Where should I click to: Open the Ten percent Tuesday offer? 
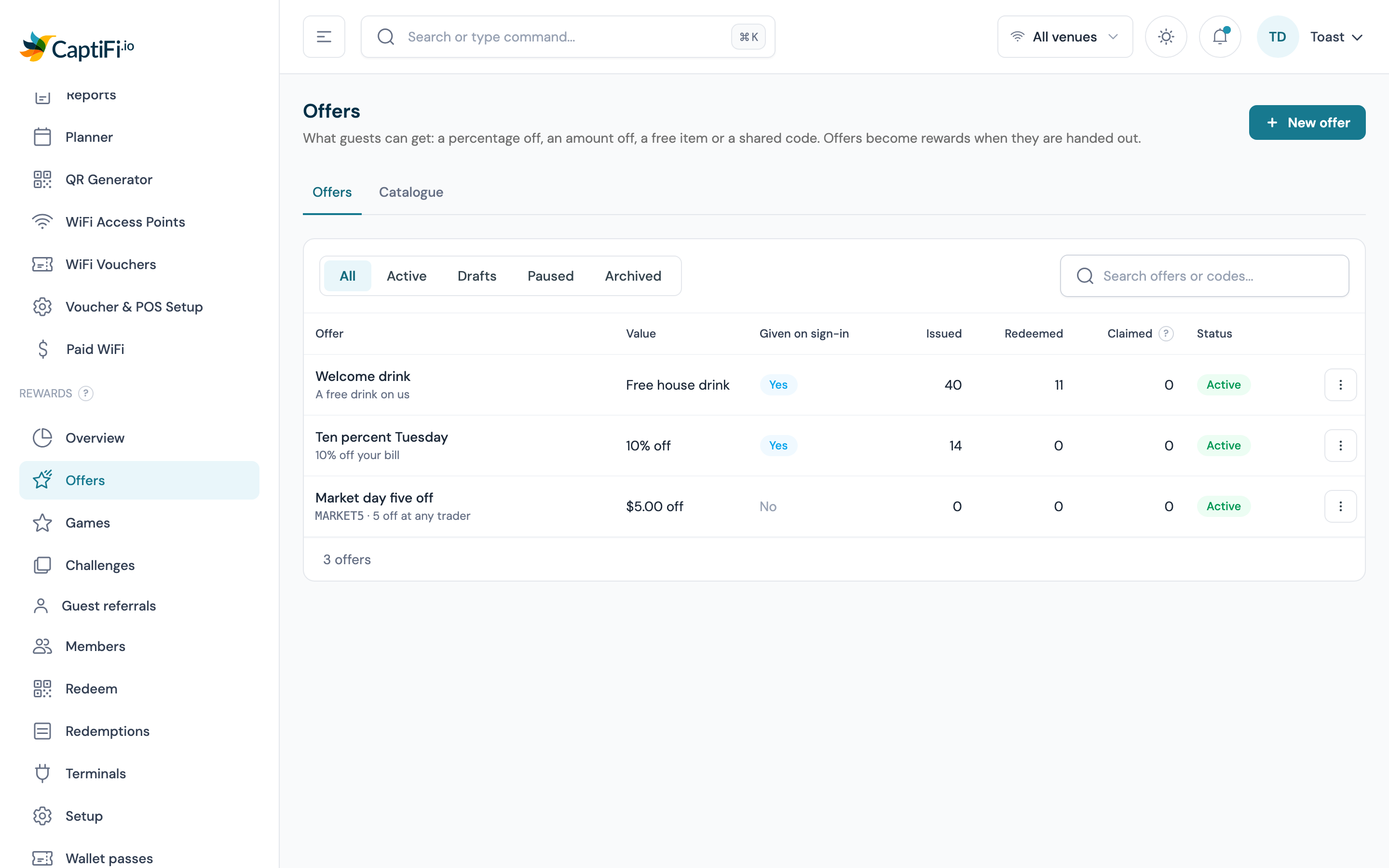coord(381,437)
